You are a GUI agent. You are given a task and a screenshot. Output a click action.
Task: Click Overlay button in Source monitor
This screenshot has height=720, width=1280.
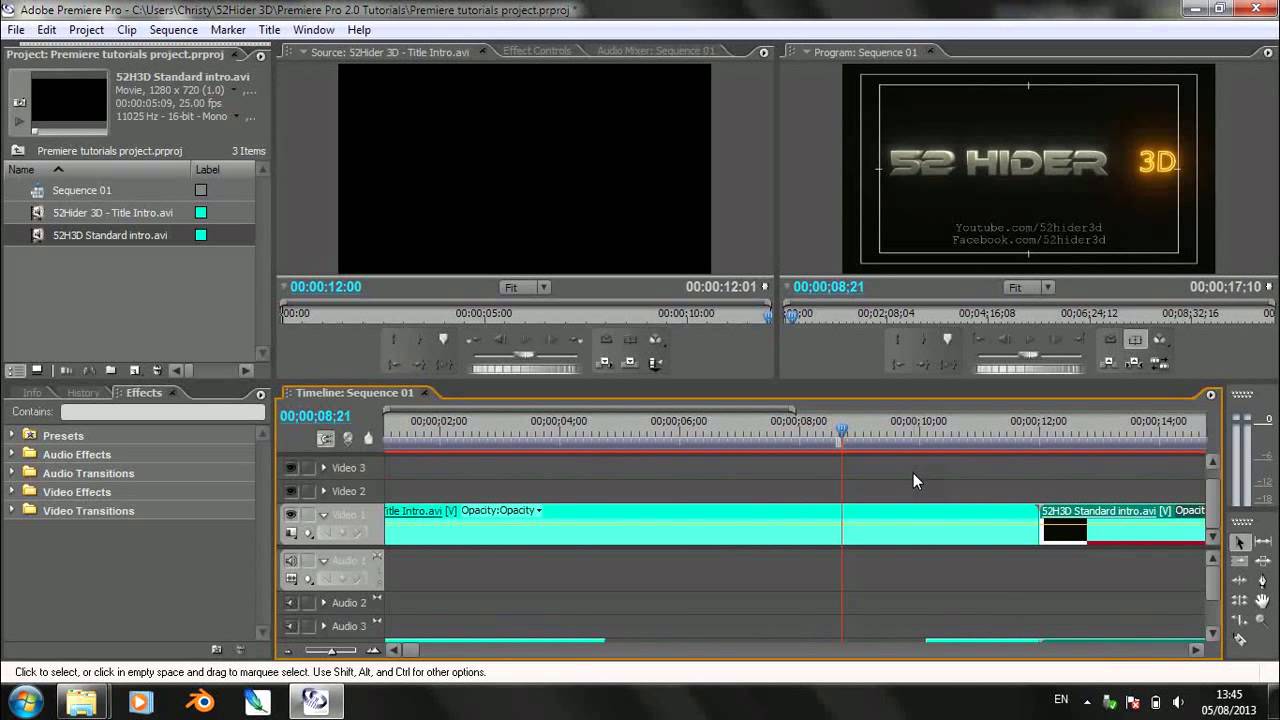coord(630,362)
